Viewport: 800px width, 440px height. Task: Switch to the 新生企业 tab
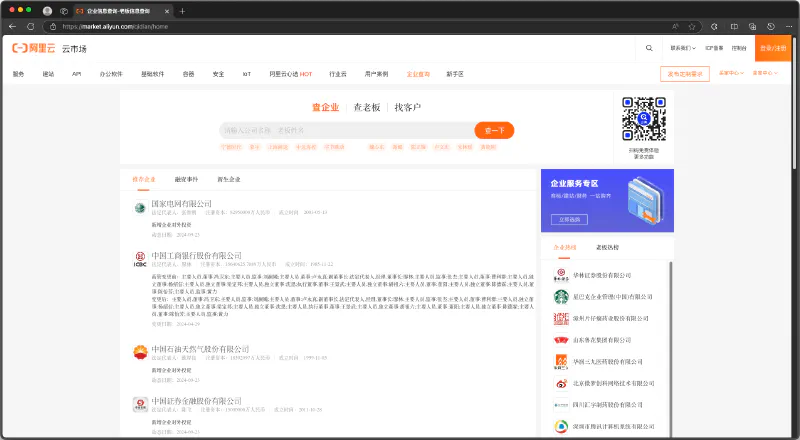point(229,179)
